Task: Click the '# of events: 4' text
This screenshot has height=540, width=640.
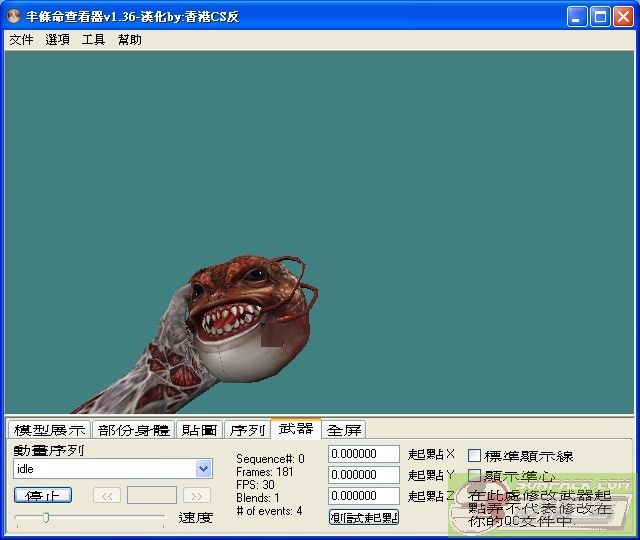Action: point(269,511)
